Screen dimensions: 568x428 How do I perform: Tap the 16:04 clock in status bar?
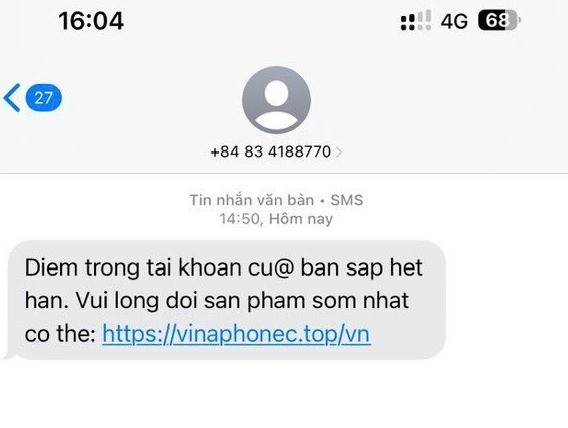coord(91,21)
